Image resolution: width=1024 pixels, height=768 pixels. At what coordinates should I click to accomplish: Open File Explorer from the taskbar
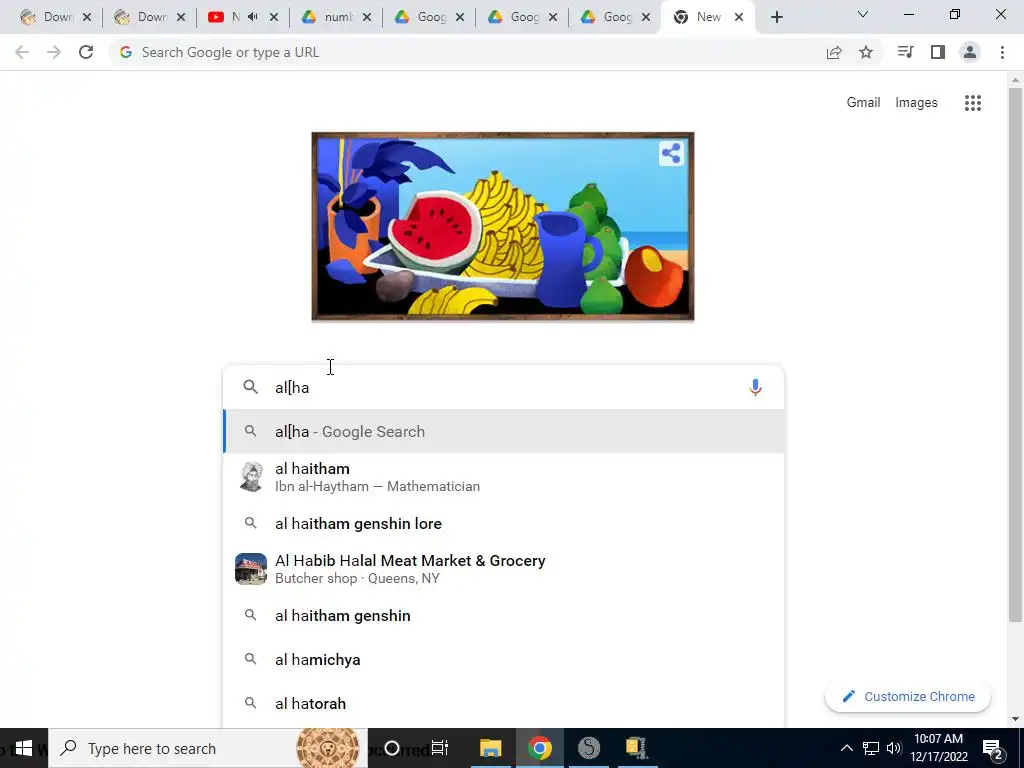(490, 748)
